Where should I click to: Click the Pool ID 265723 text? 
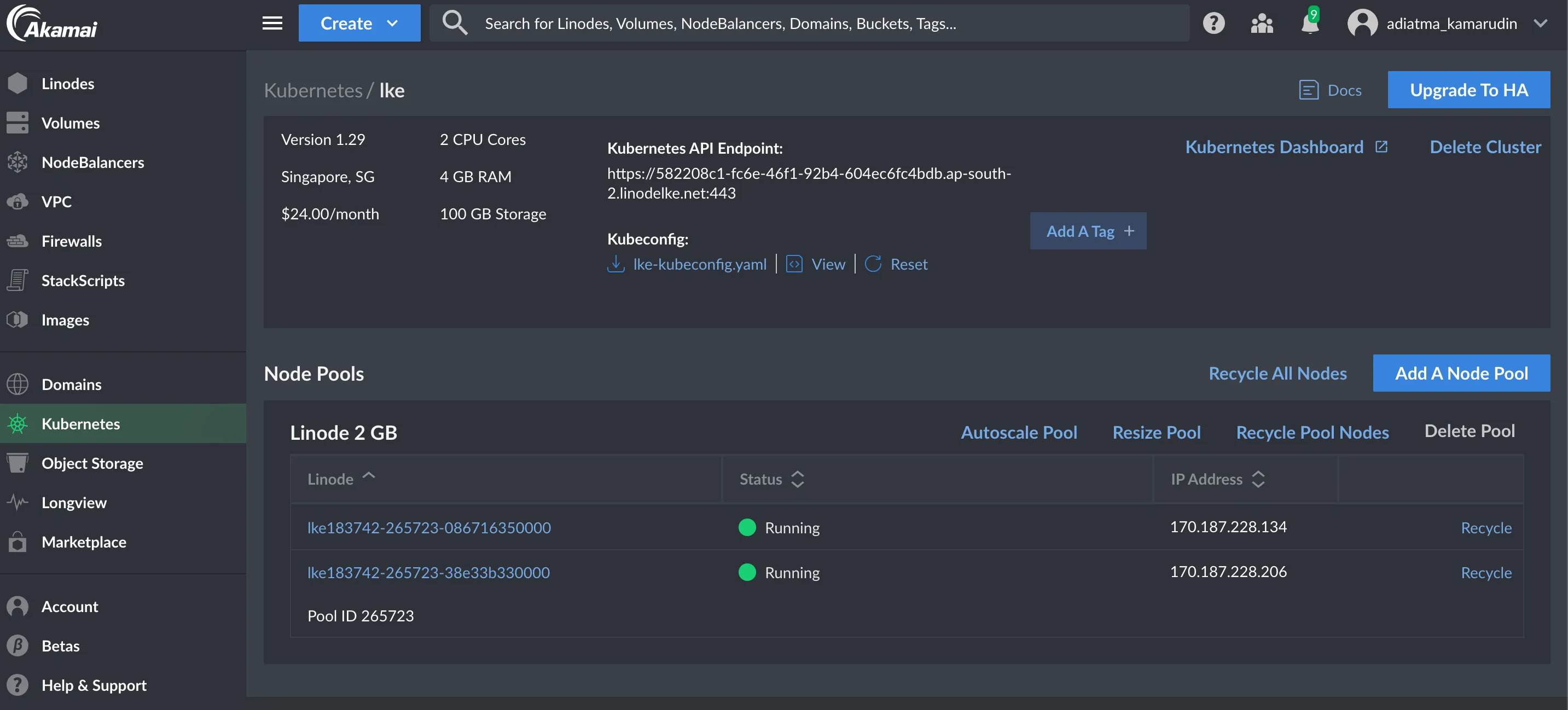coord(361,616)
